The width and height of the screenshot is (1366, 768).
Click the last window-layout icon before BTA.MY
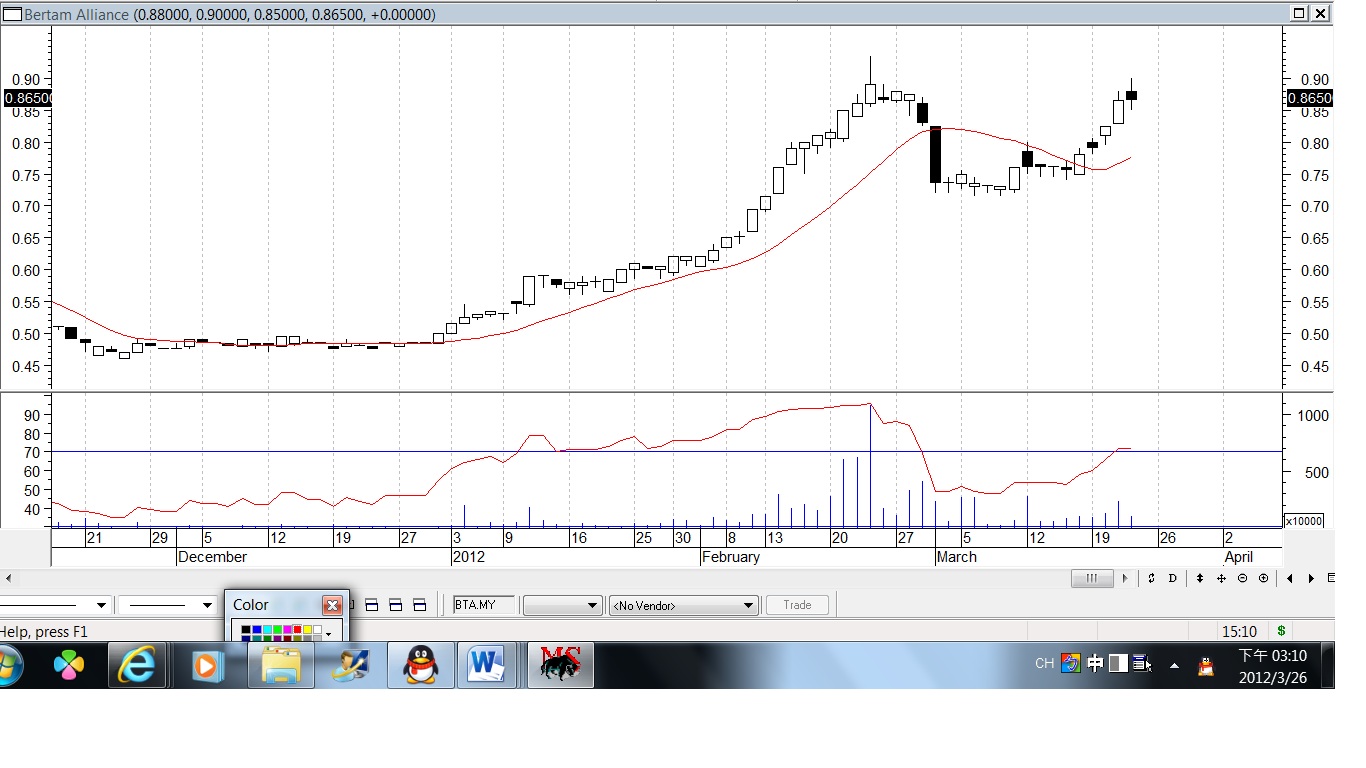pyautogui.click(x=419, y=605)
